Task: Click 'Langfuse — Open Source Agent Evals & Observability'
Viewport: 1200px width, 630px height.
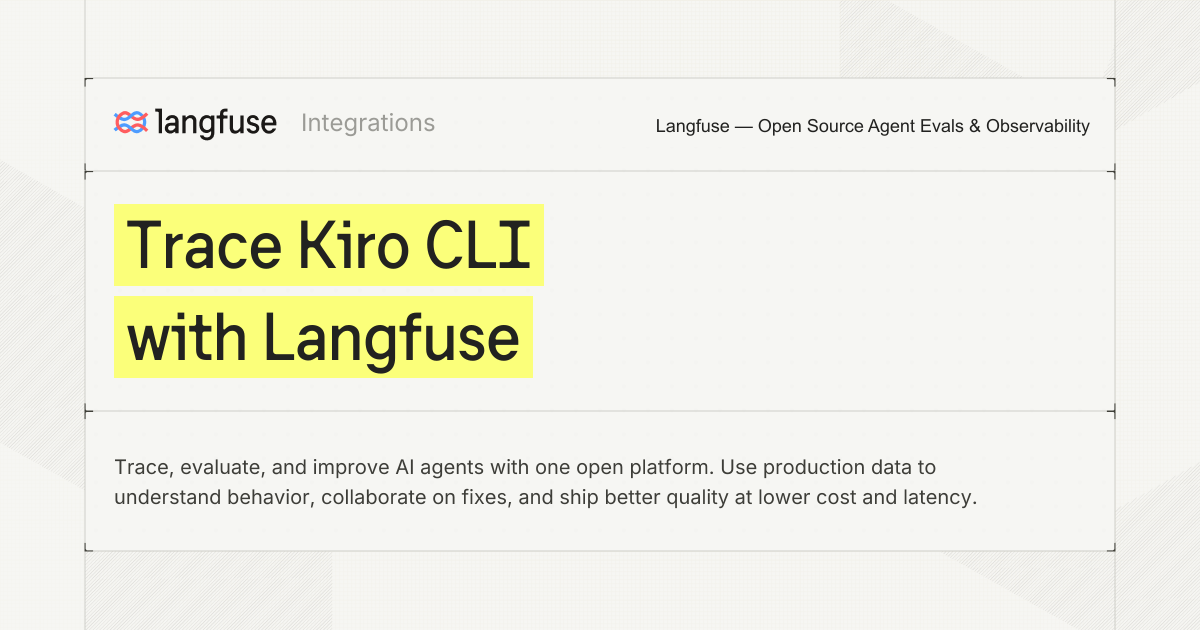Action: click(873, 126)
